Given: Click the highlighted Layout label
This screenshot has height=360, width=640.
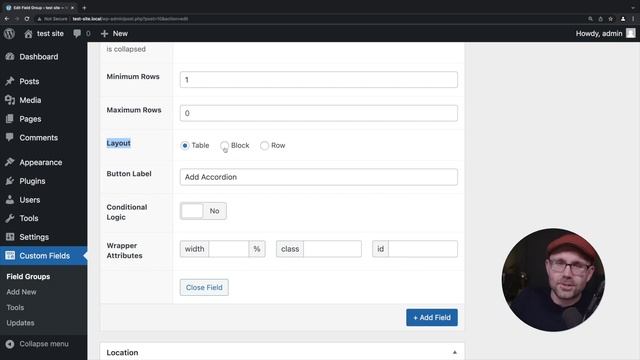Looking at the screenshot, I should point(118,143).
